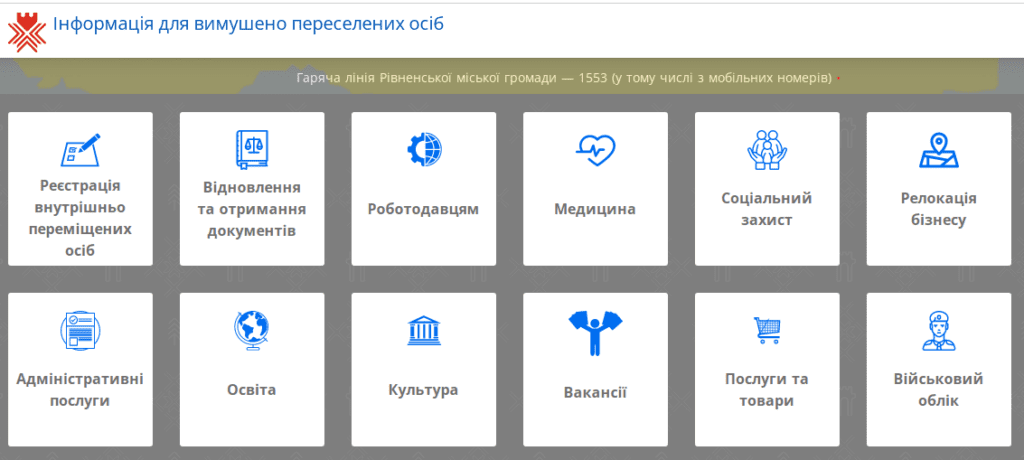
Task: Click the law book with scales icon
Action: pyautogui.click(x=252, y=149)
